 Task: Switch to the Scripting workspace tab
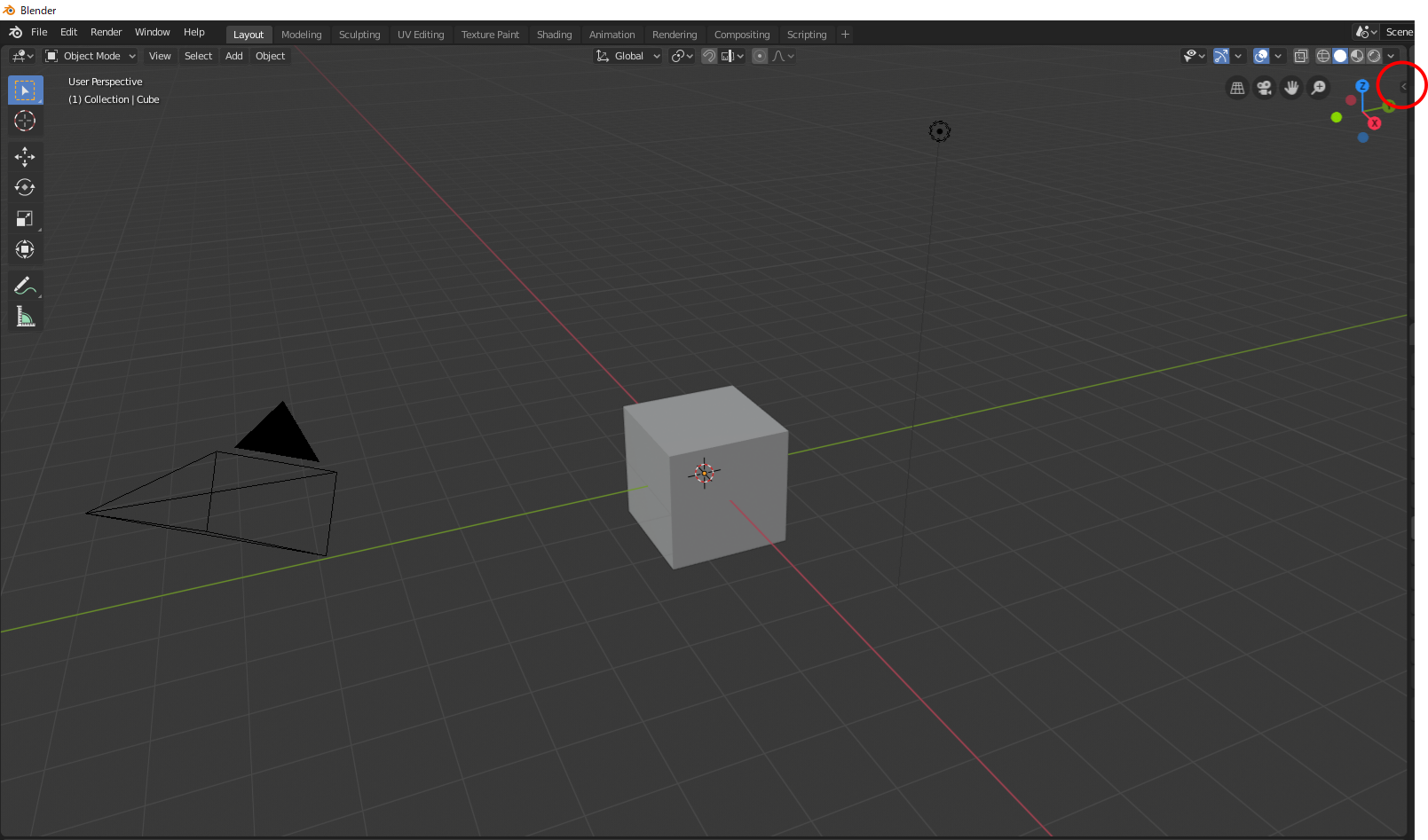coord(806,35)
